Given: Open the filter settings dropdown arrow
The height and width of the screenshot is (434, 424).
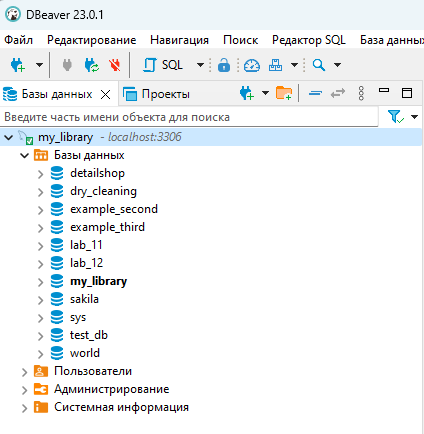Looking at the screenshot, I should (414, 117).
